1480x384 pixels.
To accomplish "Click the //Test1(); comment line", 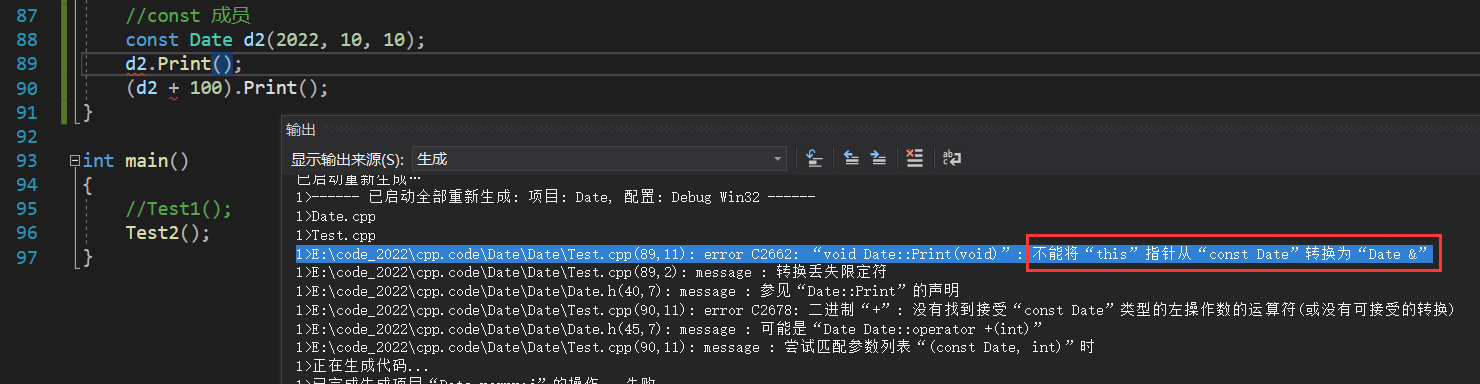I will click(178, 209).
